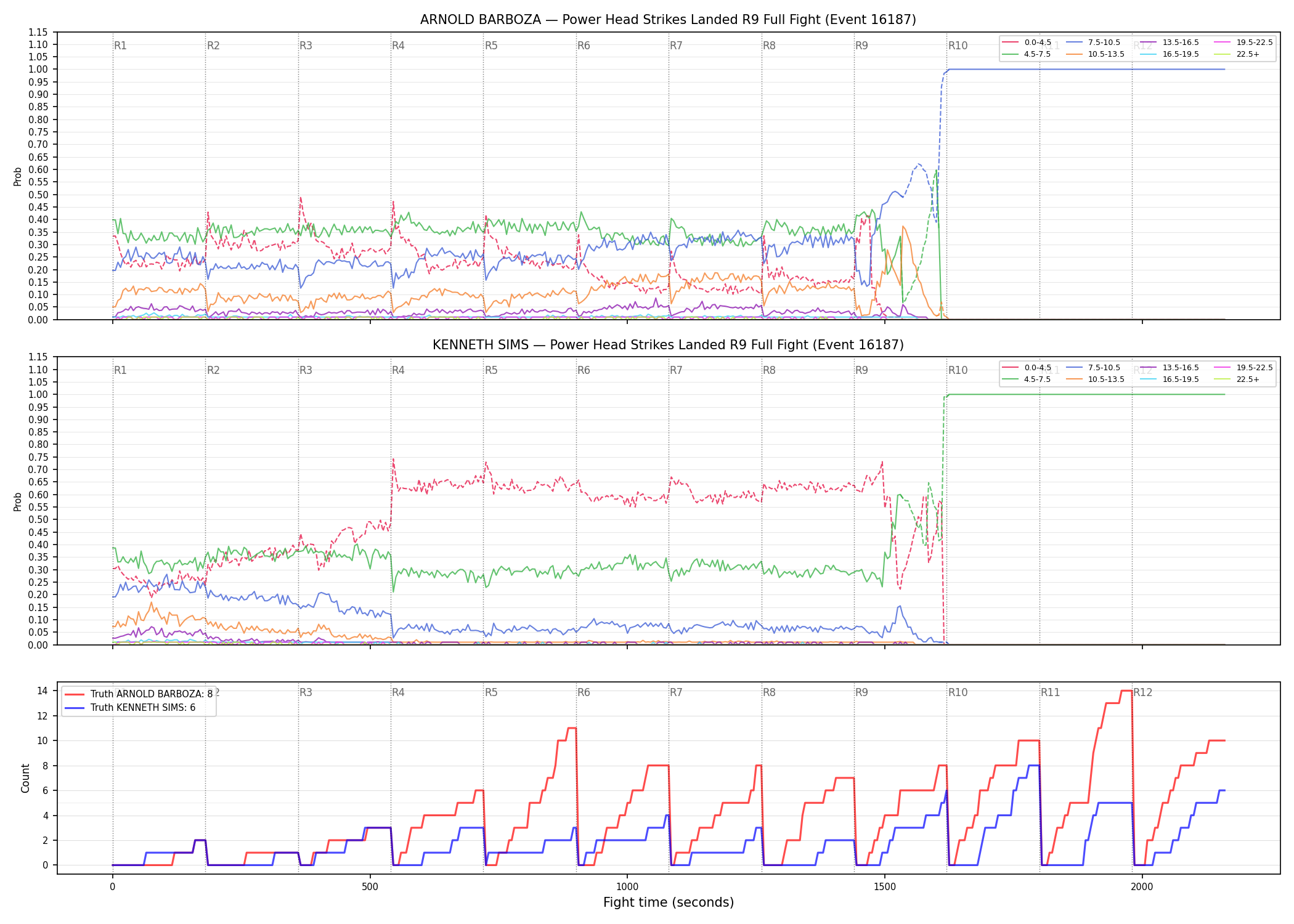Click the Count y-axis label
Viewport: 1294px width, 924px height.
pyautogui.click(x=25, y=778)
